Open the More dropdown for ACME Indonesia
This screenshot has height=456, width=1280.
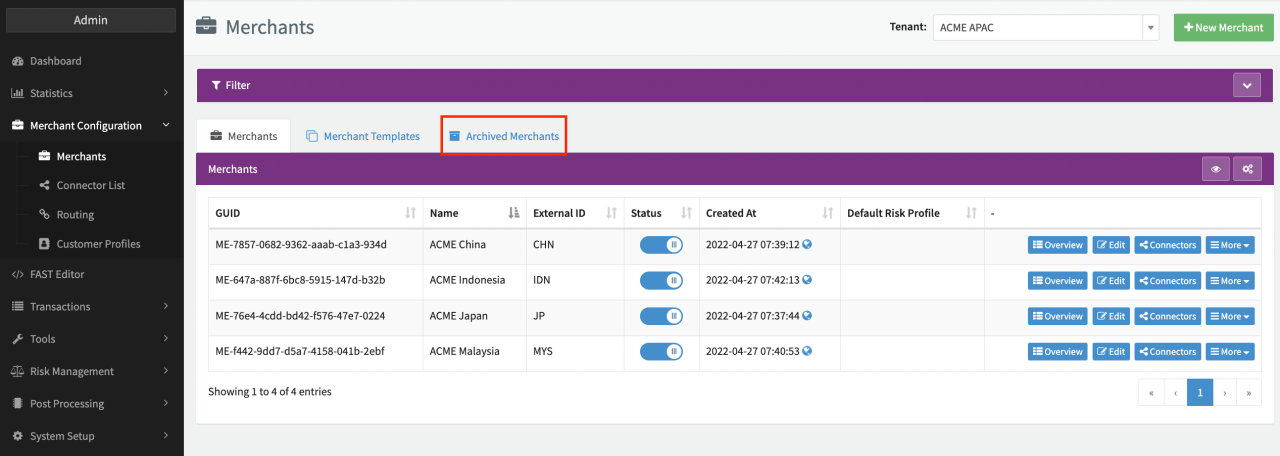[x=1229, y=281]
